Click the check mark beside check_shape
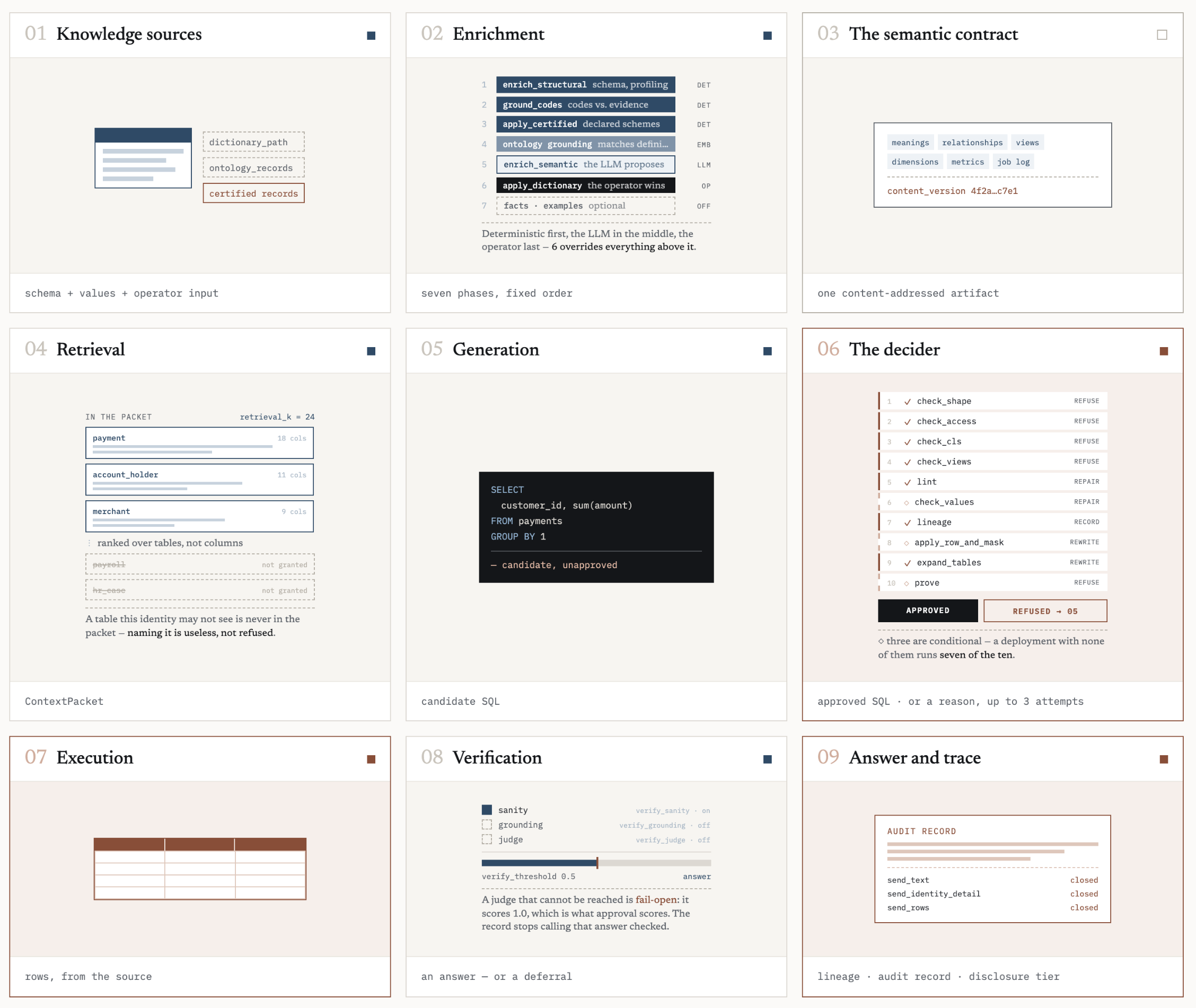 point(907,402)
